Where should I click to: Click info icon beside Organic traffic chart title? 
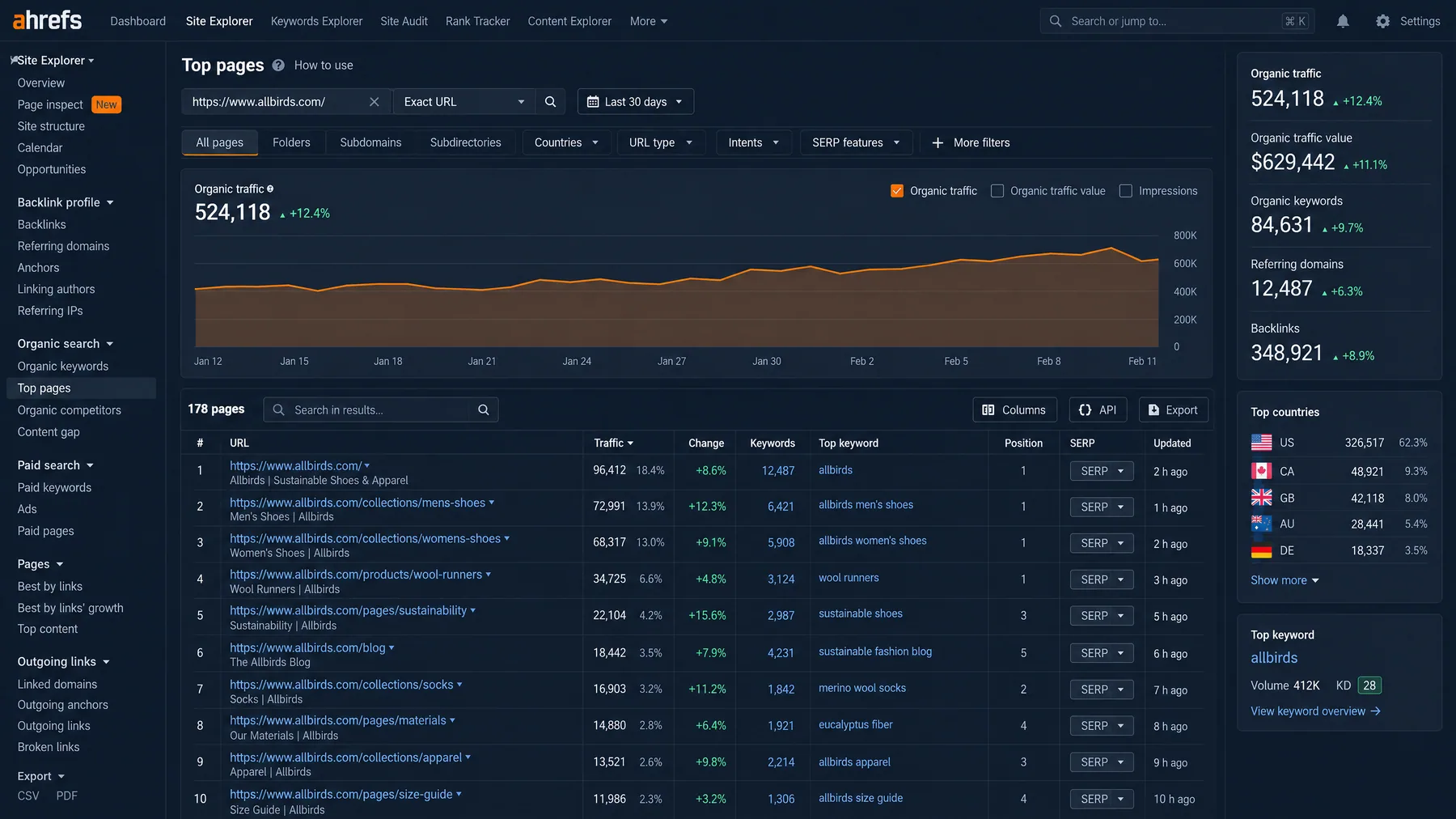point(270,189)
